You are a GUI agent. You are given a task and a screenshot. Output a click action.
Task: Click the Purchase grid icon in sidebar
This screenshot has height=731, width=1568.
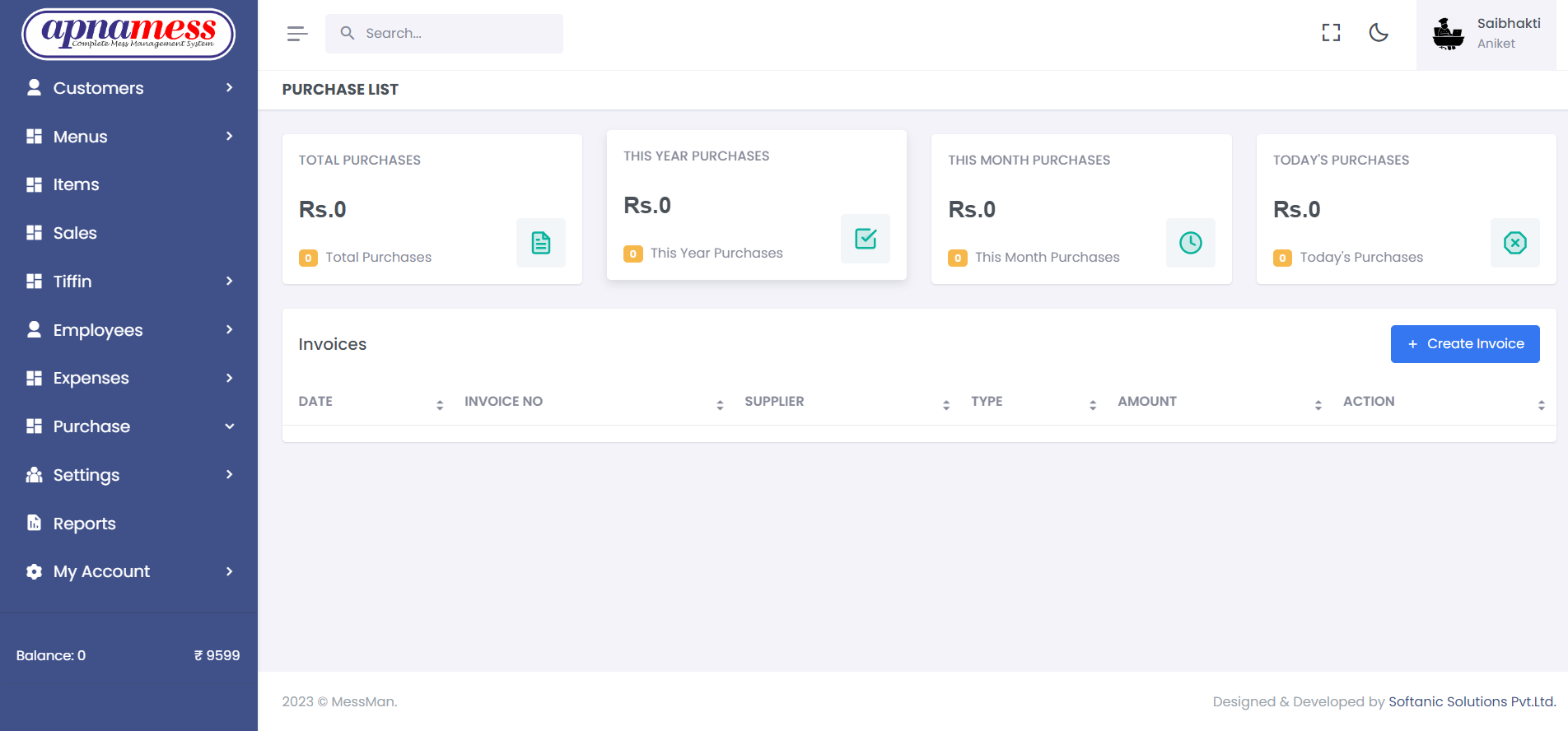coord(34,426)
